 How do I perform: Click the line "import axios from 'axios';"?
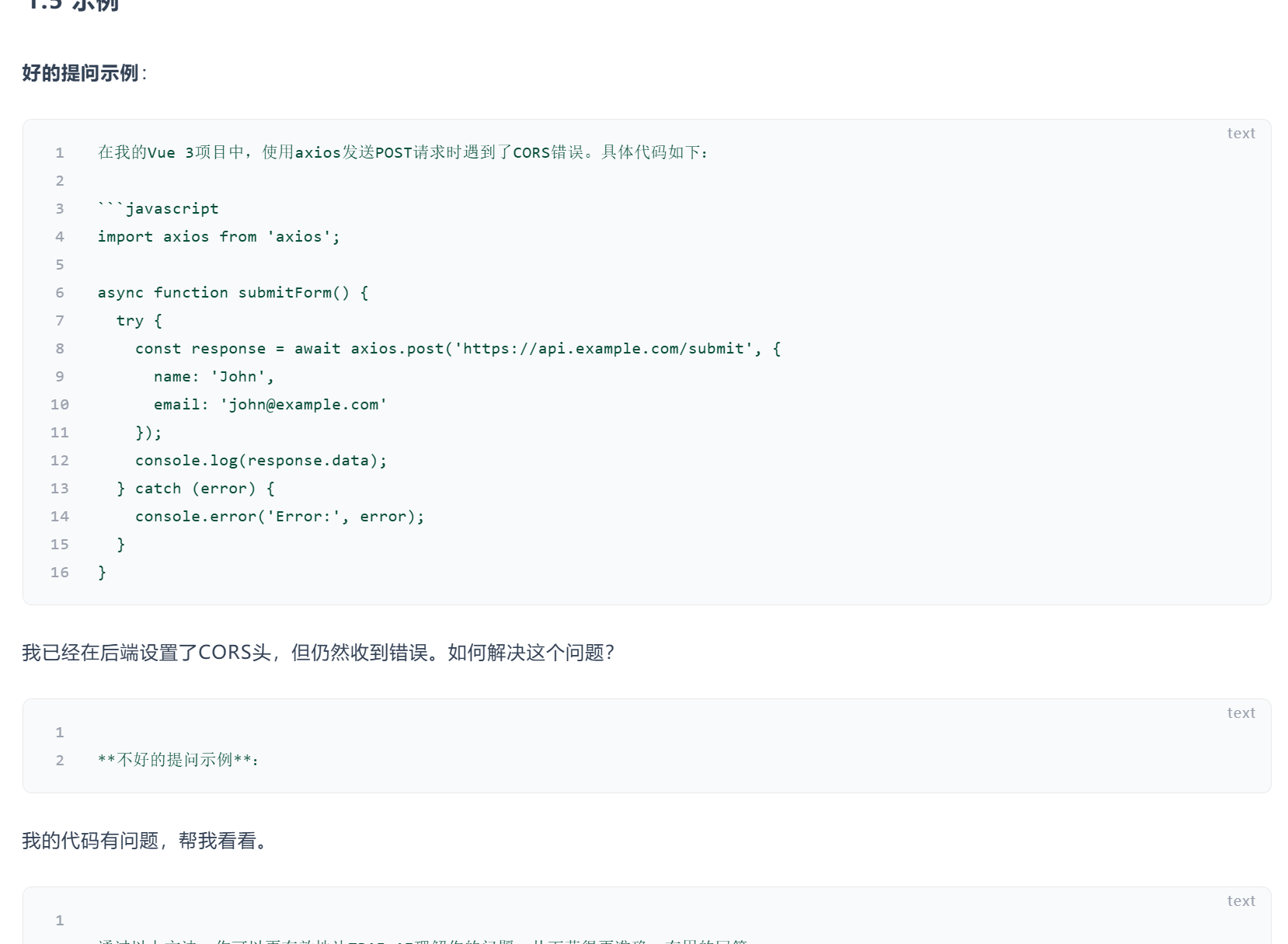[x=219, y=236]
